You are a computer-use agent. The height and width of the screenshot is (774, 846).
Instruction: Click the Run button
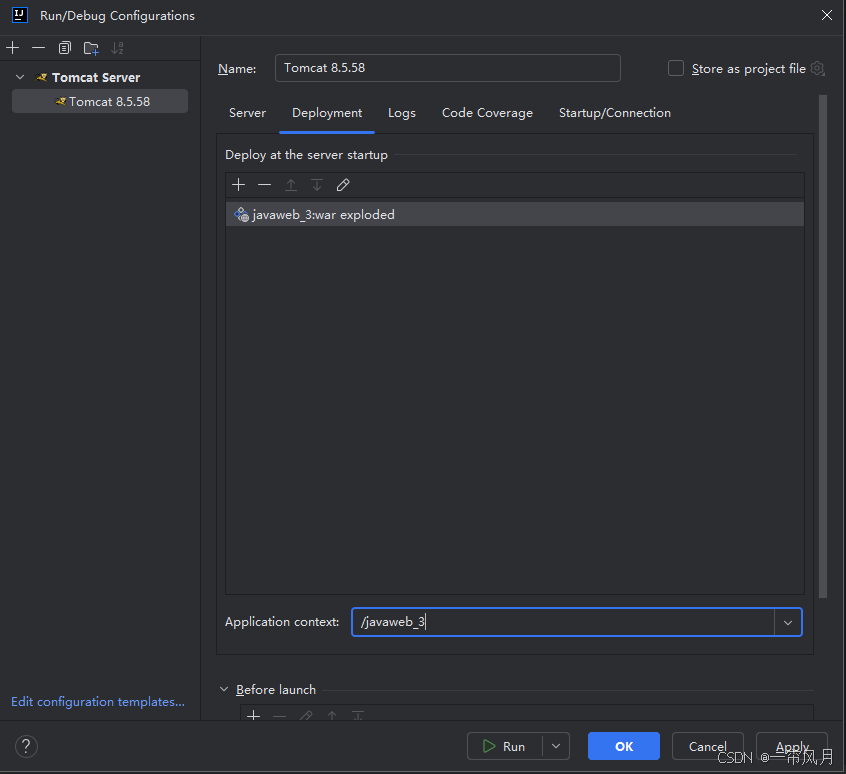pyautogui.click(x=504, y=746)
